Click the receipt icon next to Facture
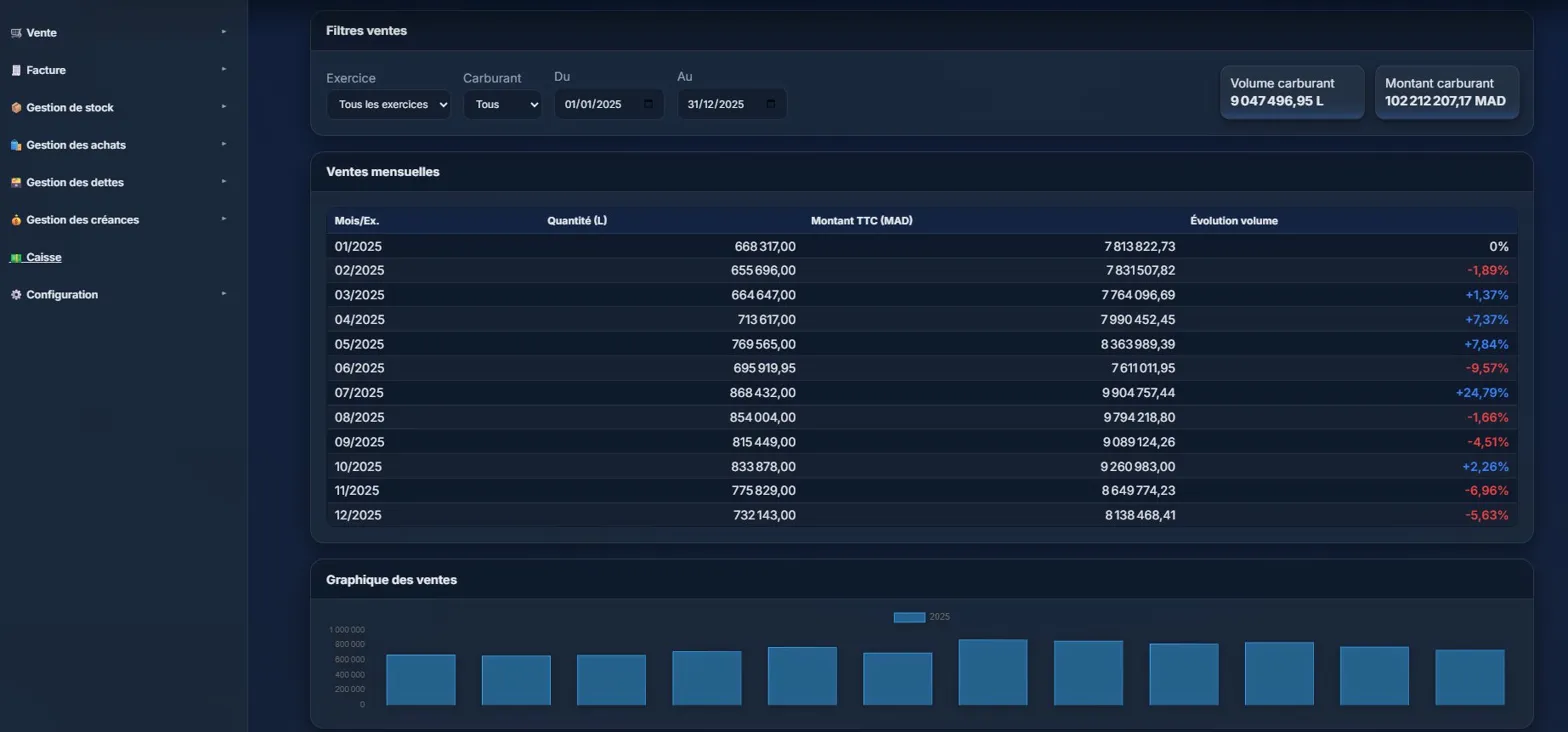Viewport: 1568px width, 732px height. [15, 71]
